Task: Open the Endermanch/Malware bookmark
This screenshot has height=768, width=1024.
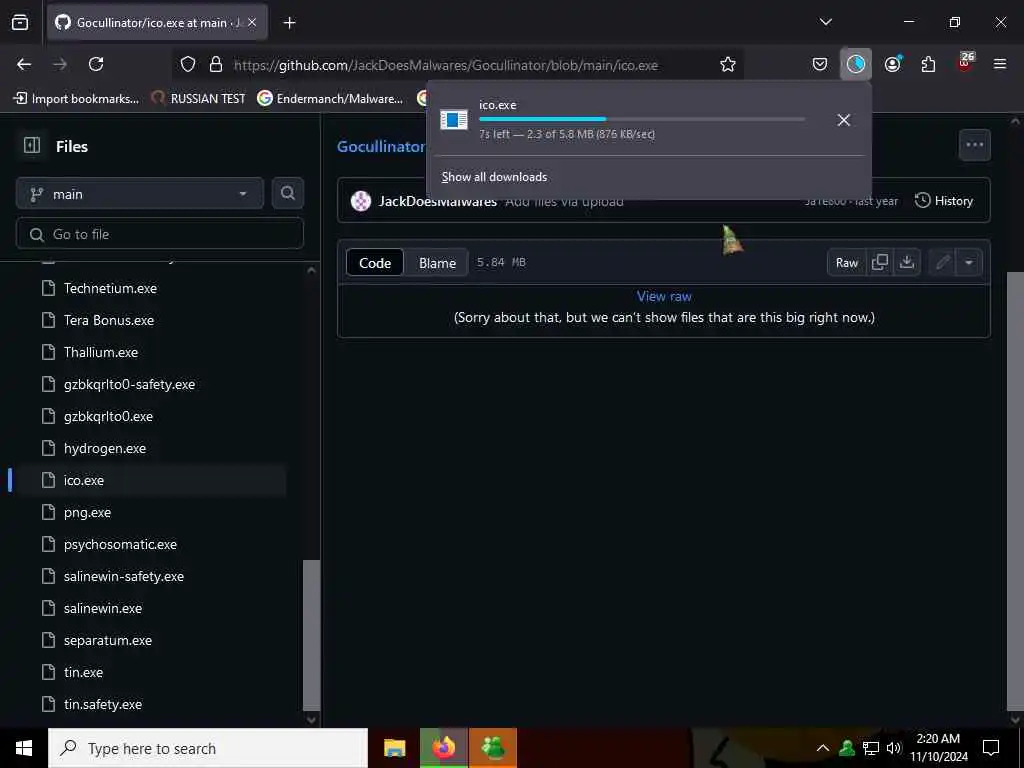Action: point(330,99)
